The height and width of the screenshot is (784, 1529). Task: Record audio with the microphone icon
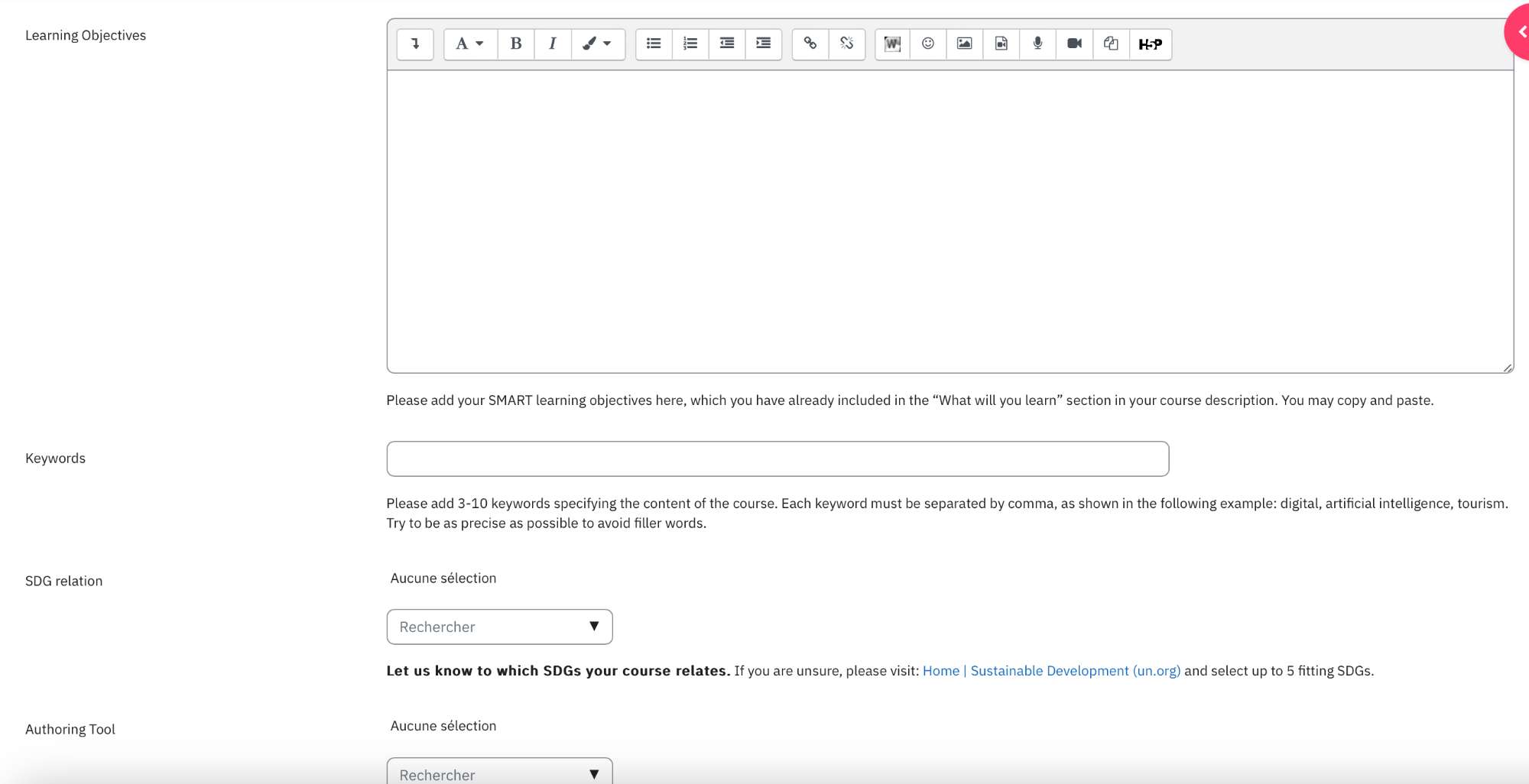tap(1038, 44)
